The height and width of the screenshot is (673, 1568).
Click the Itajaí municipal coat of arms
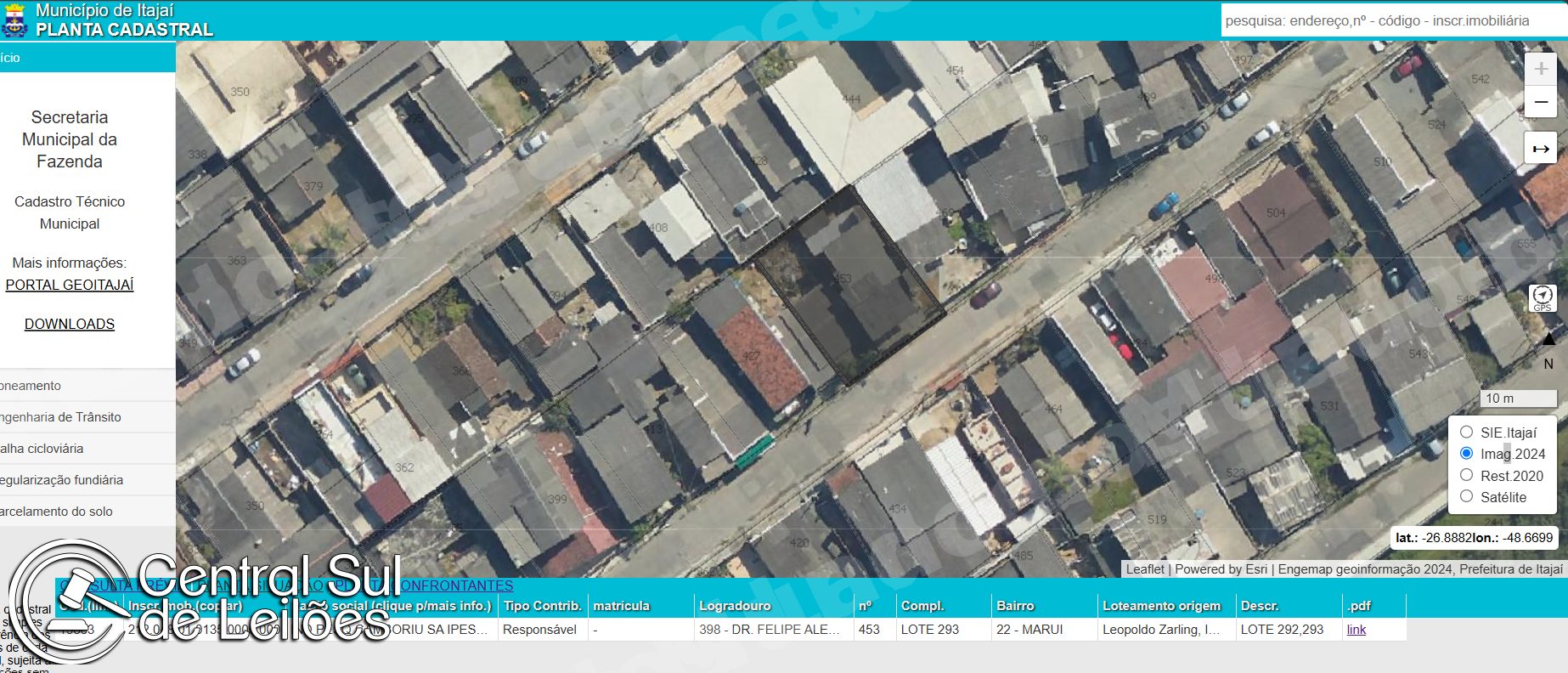pos(14,20)
